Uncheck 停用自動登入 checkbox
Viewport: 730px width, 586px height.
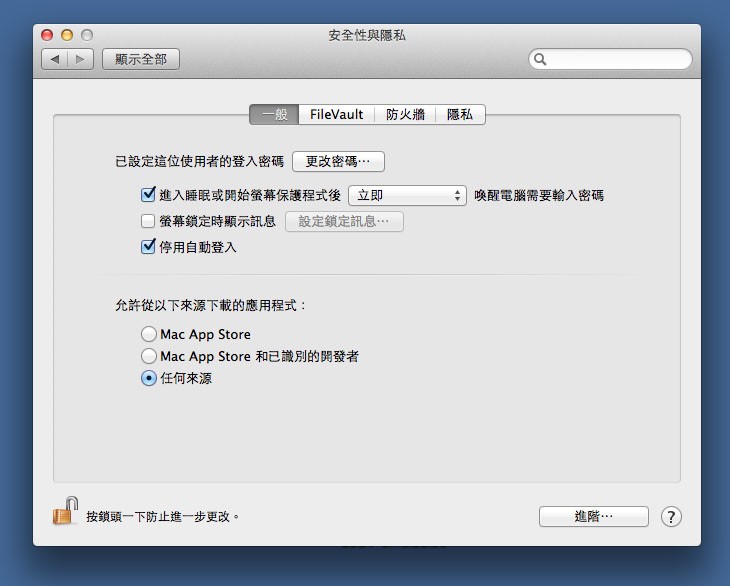[x=148, y=246]
